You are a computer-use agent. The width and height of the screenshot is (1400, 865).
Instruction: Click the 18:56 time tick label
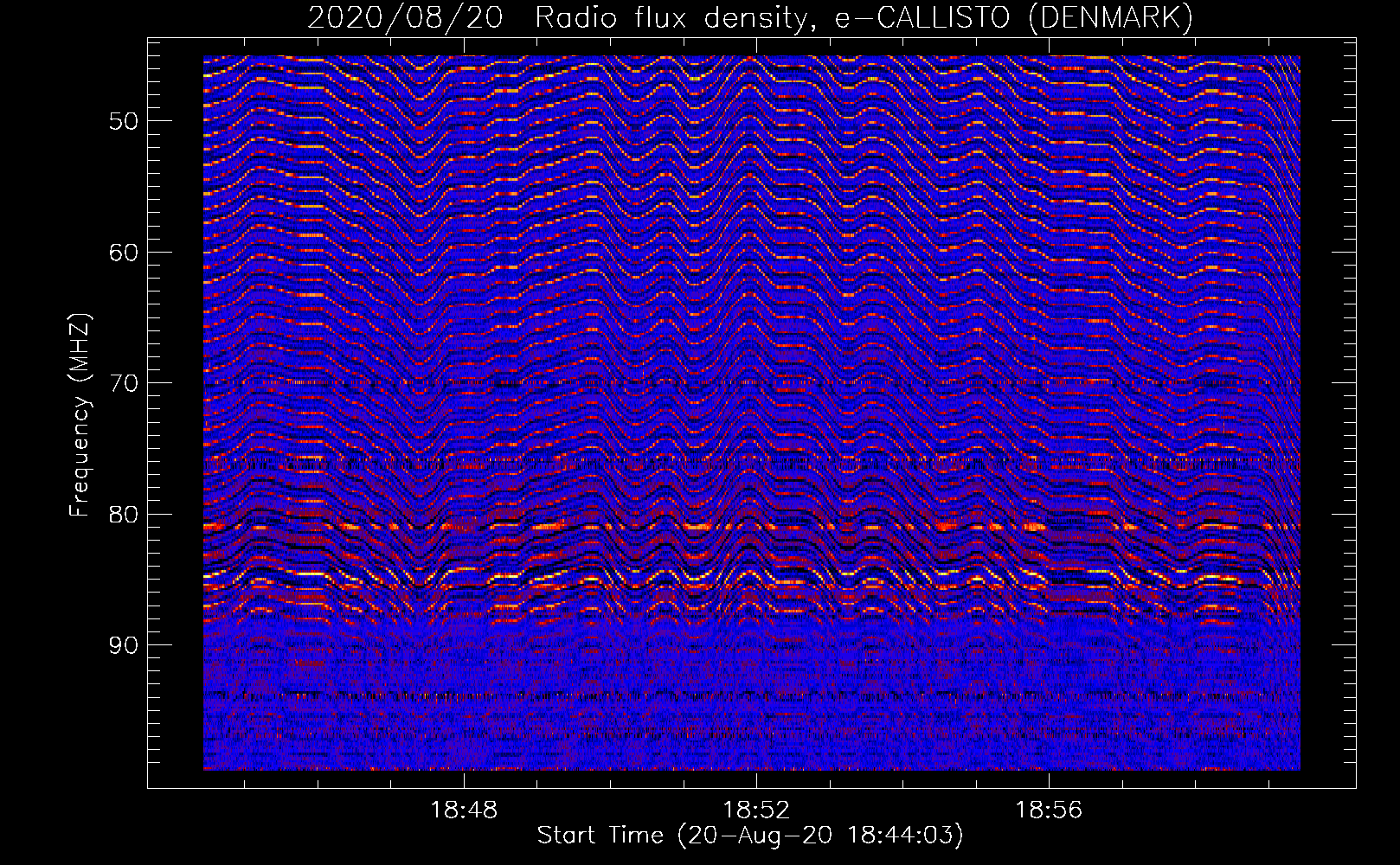click(1049, 811)
